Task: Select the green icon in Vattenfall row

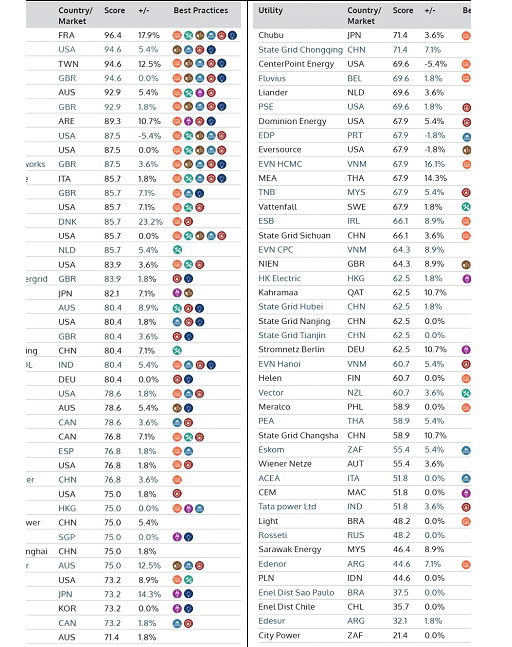Action: (x=466, y=207)
